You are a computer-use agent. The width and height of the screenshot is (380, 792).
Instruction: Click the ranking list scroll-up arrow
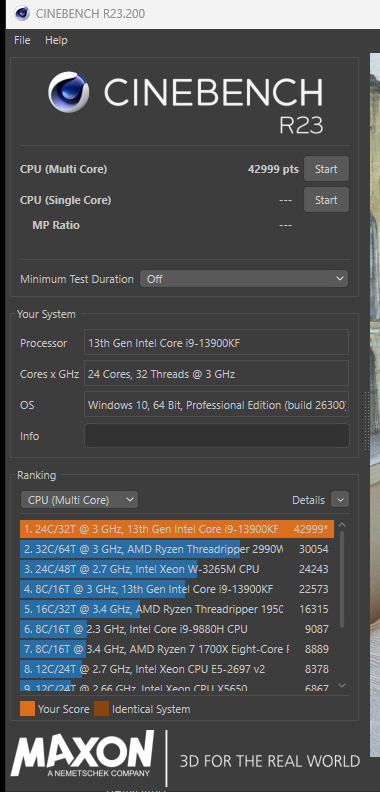tap(342, 525)
